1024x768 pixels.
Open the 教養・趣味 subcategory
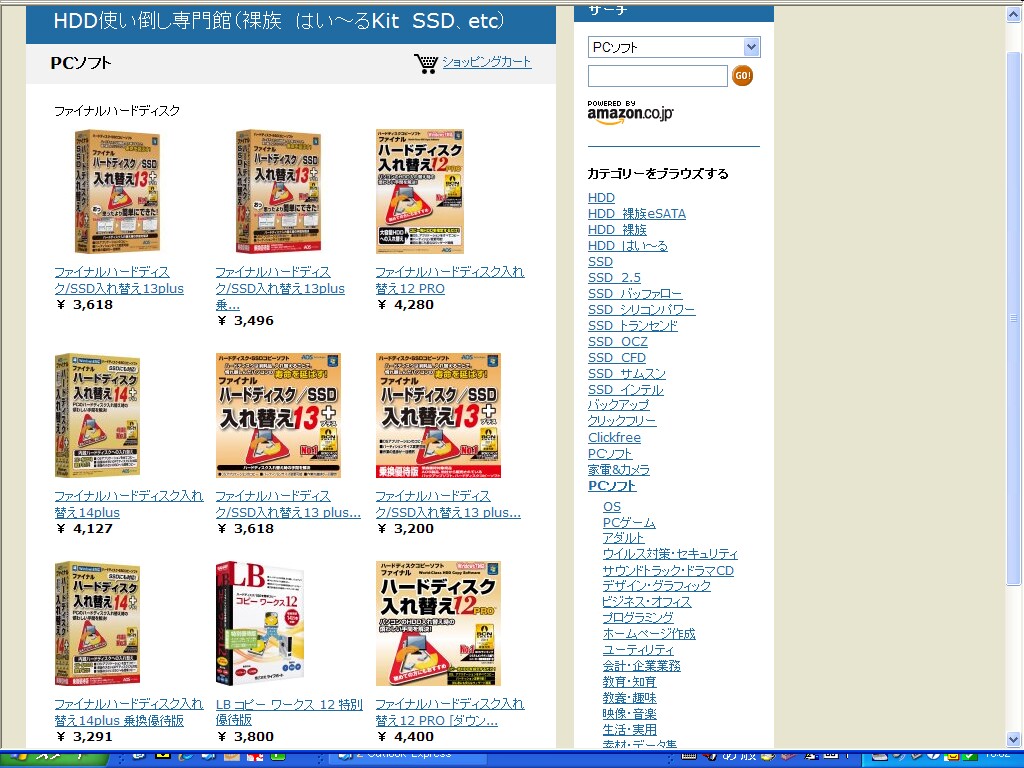[x=630, y=698]
